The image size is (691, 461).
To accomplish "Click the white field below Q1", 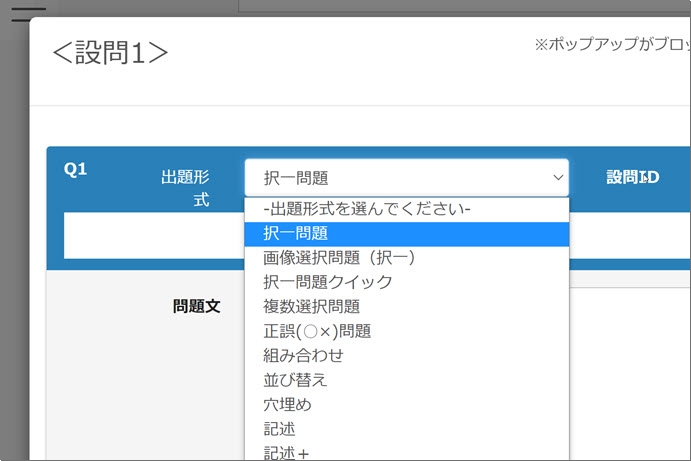I will 150,235.
